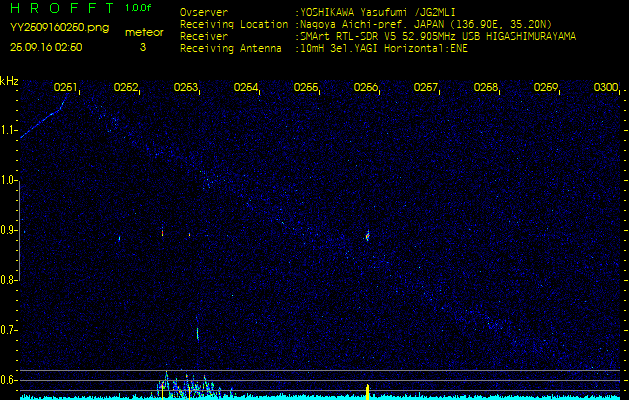The image size is (629, 400).
Task: Click time marker 0258
Action: tap(486, 87)
